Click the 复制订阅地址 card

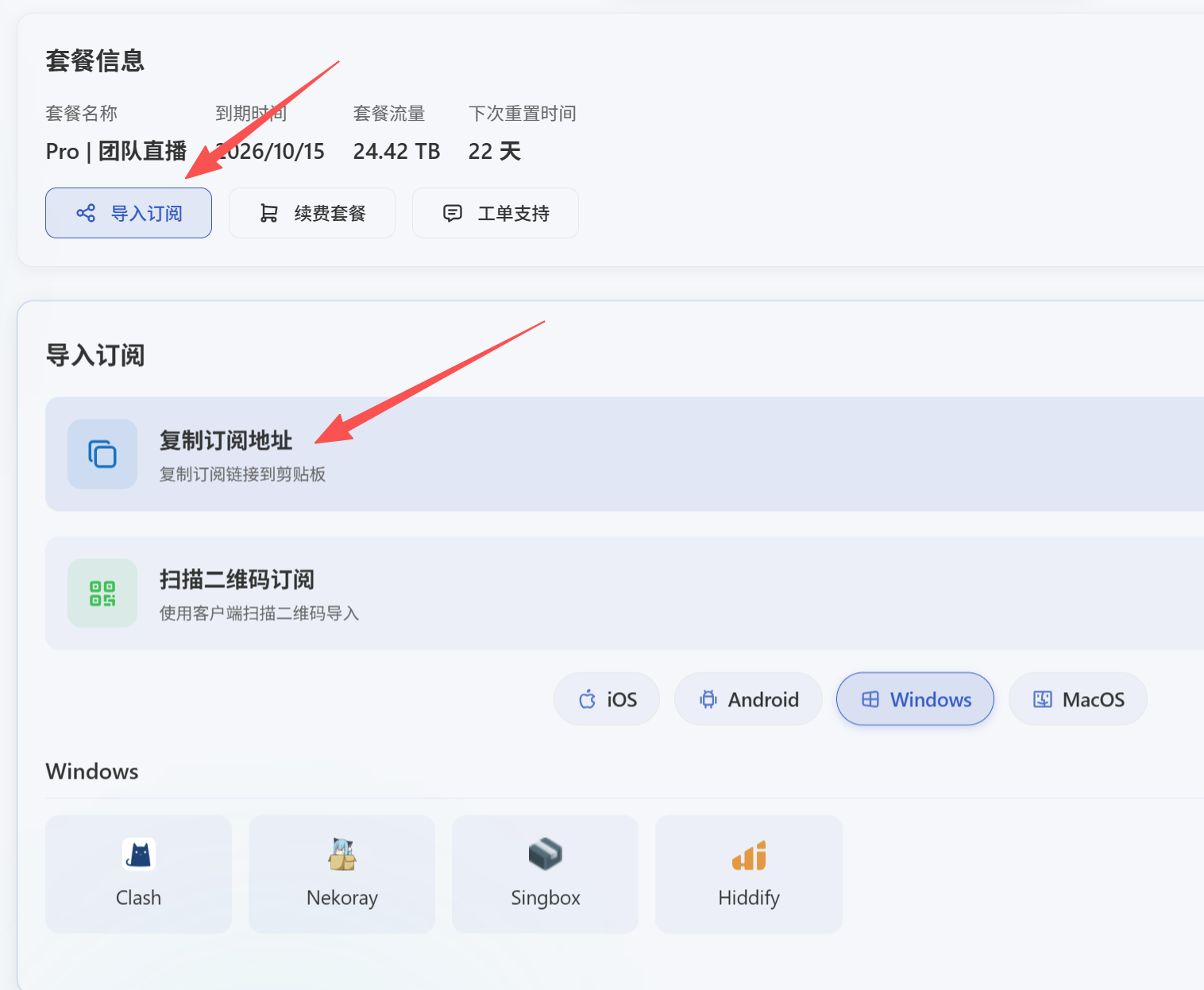tap(556, 454)
